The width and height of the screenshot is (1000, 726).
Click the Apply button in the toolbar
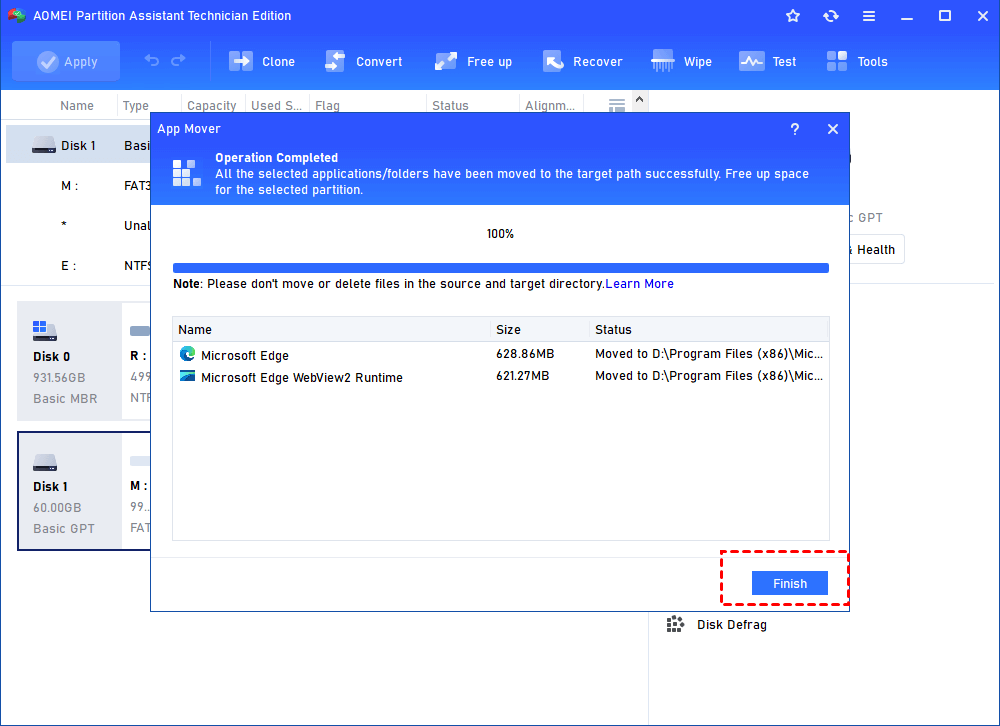(66, 61)
